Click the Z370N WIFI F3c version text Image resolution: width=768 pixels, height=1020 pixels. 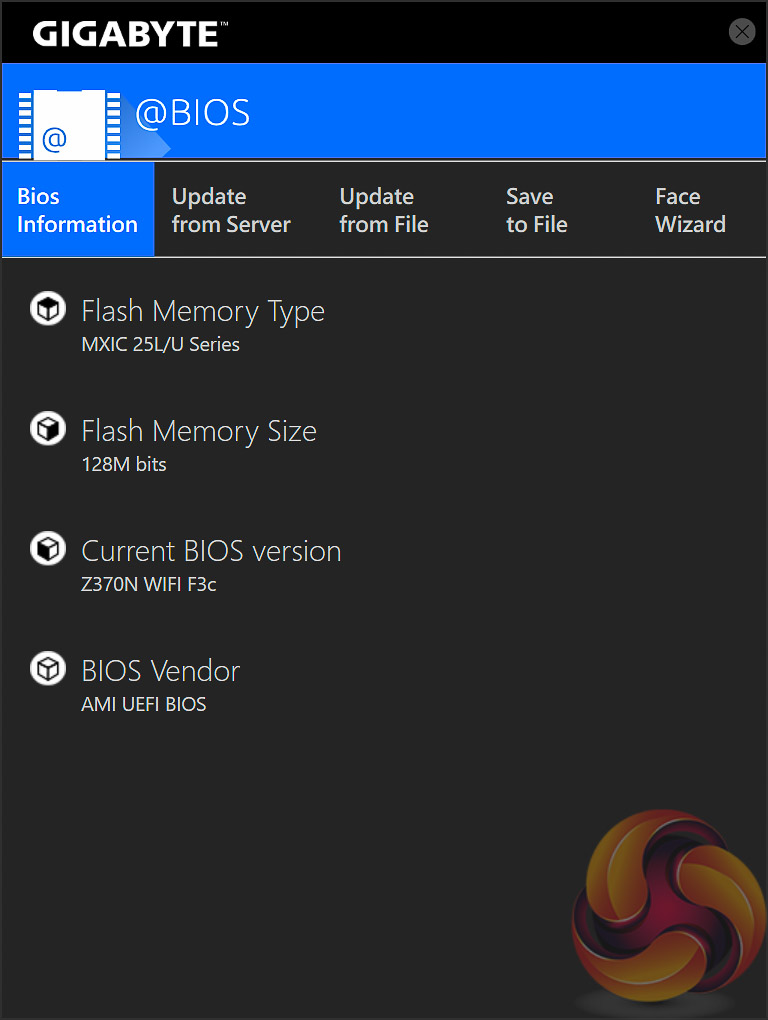pos(149,585)
